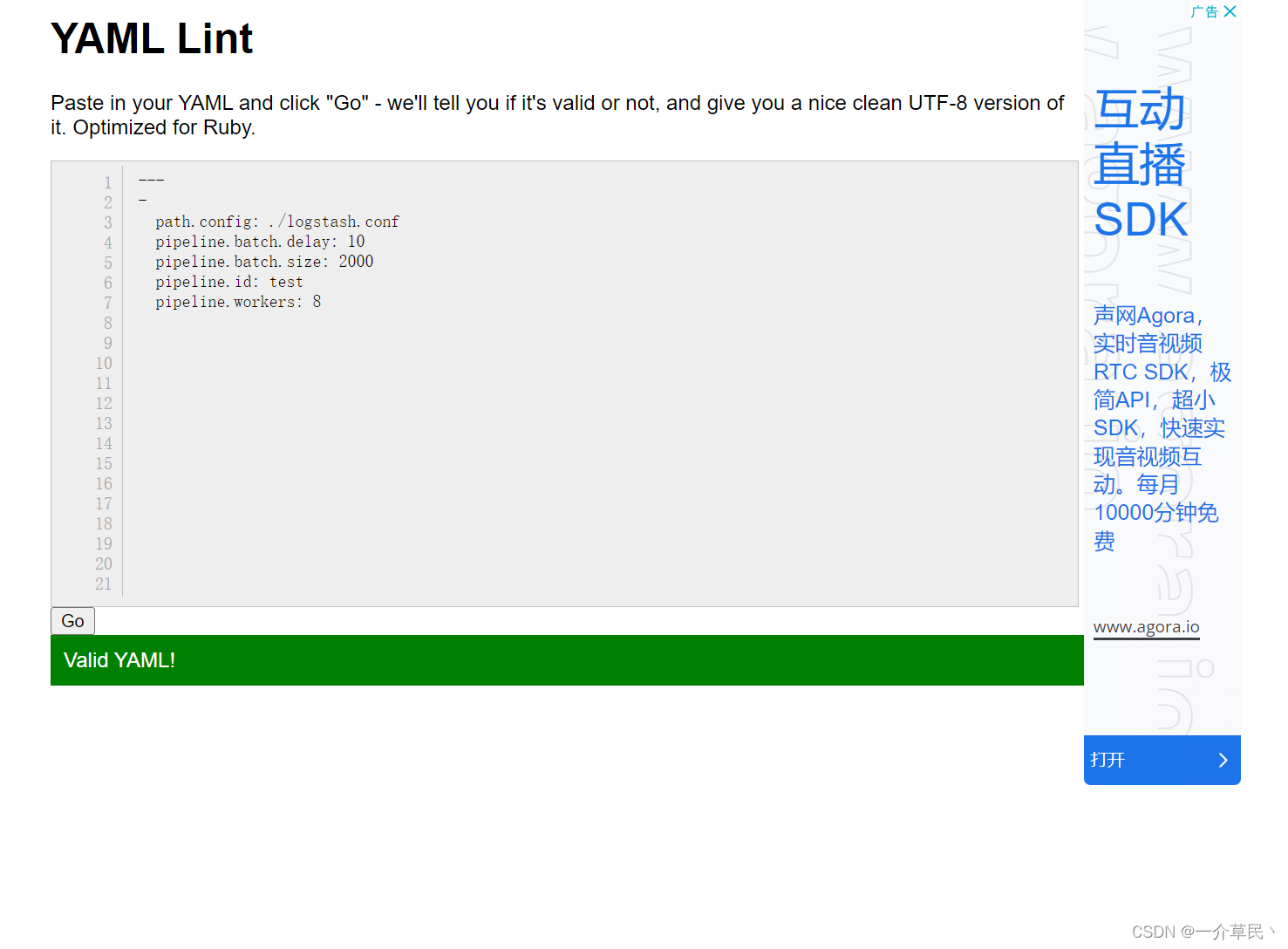Open the 打开 ad button

[1162, 760]
